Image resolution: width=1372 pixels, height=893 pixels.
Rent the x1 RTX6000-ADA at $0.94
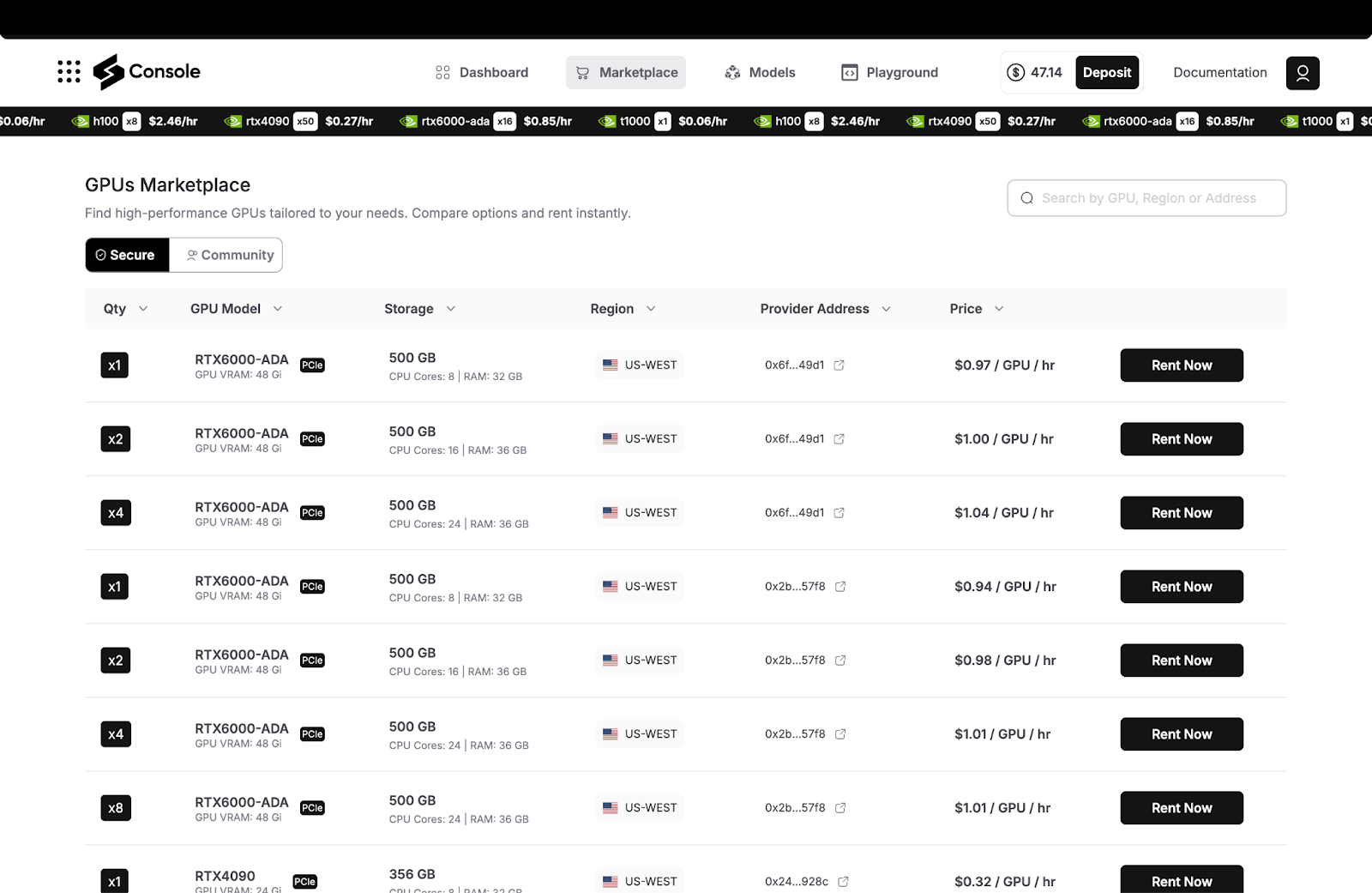(1181, 587)
